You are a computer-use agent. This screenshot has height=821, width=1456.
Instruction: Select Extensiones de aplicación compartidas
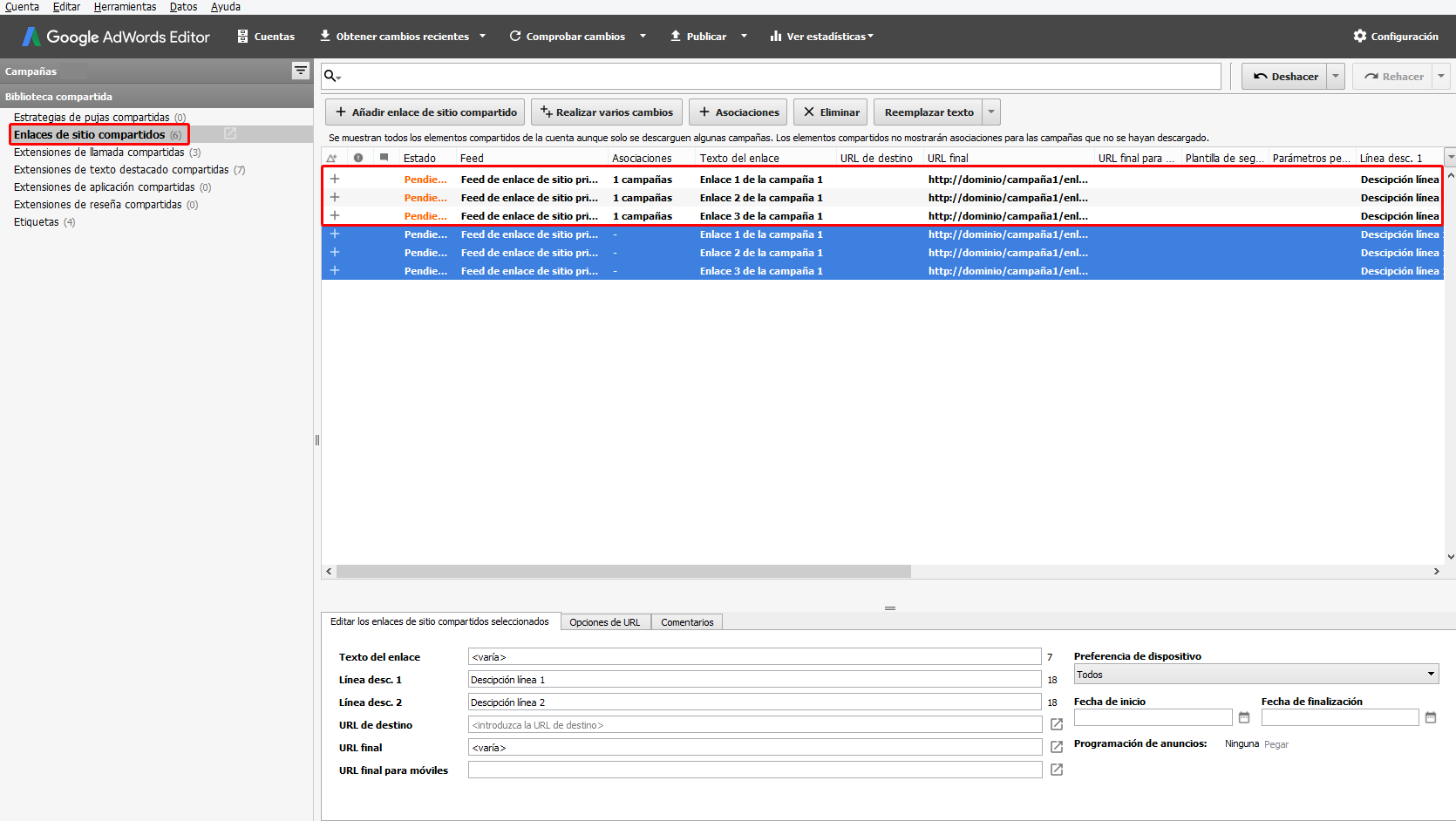pos(104,187)
